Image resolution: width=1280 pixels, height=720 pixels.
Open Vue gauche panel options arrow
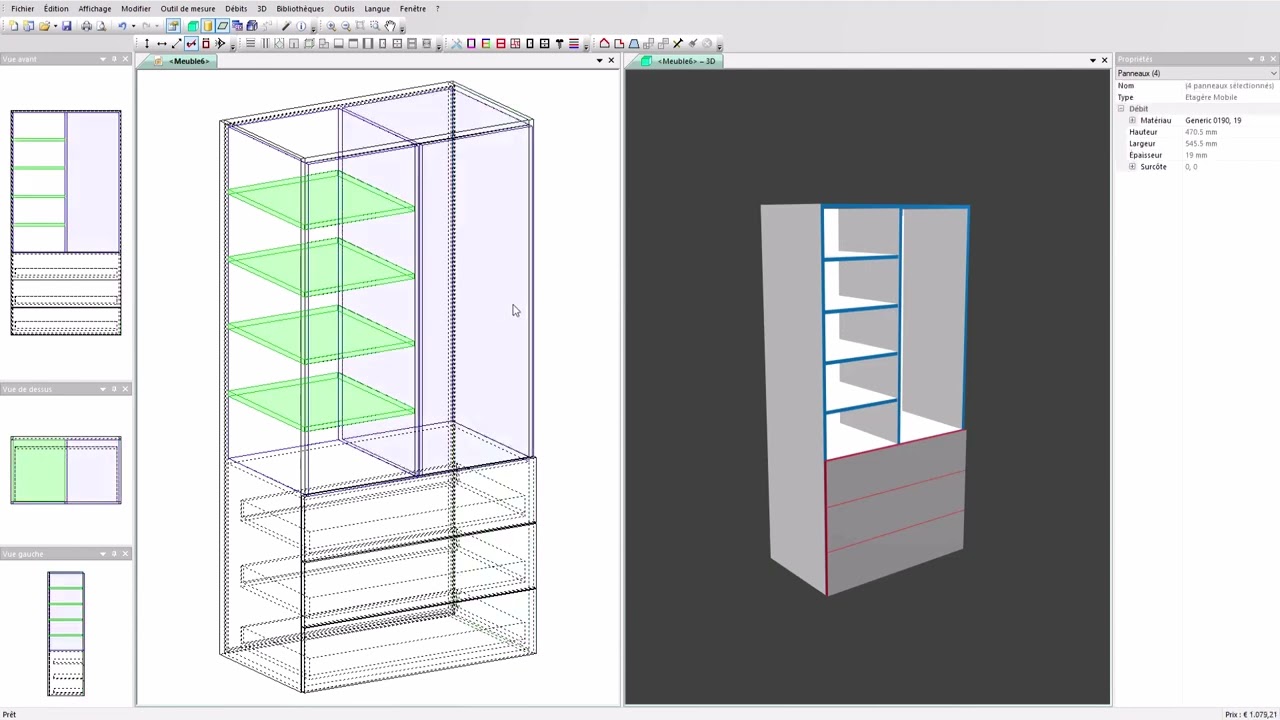coord(102,554)
